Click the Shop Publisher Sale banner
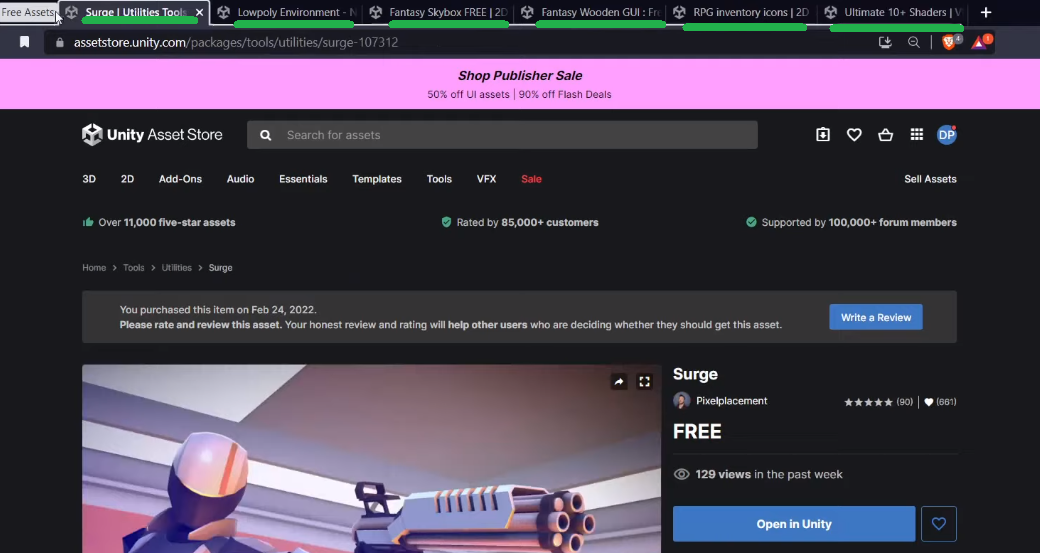This screenshot has width=1040, height=553. coord(520,84)
